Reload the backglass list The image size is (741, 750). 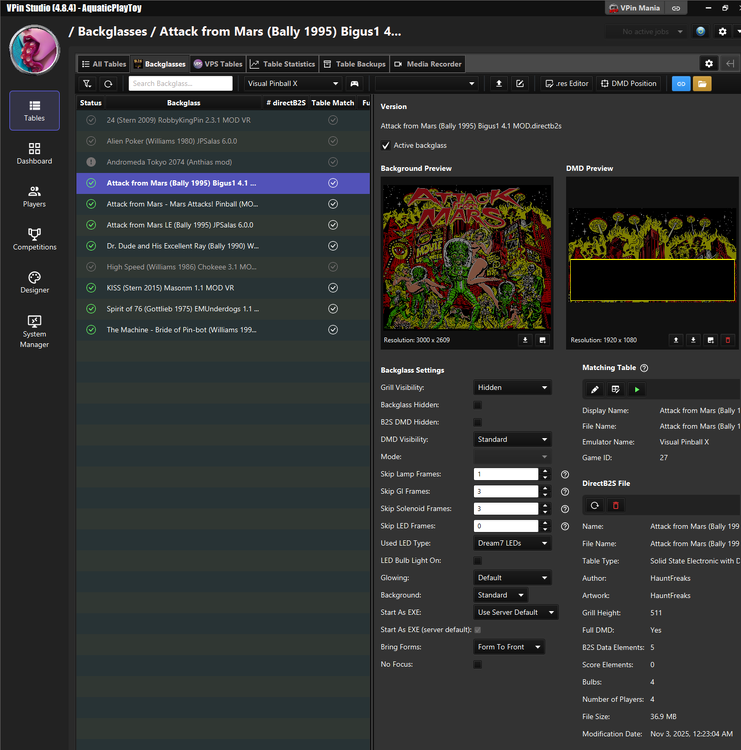pos(108,84)
